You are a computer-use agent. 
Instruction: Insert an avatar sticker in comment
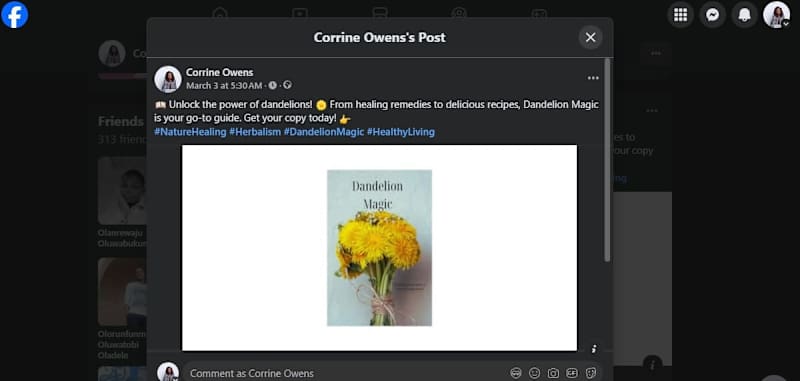click(x=516, y=373)
